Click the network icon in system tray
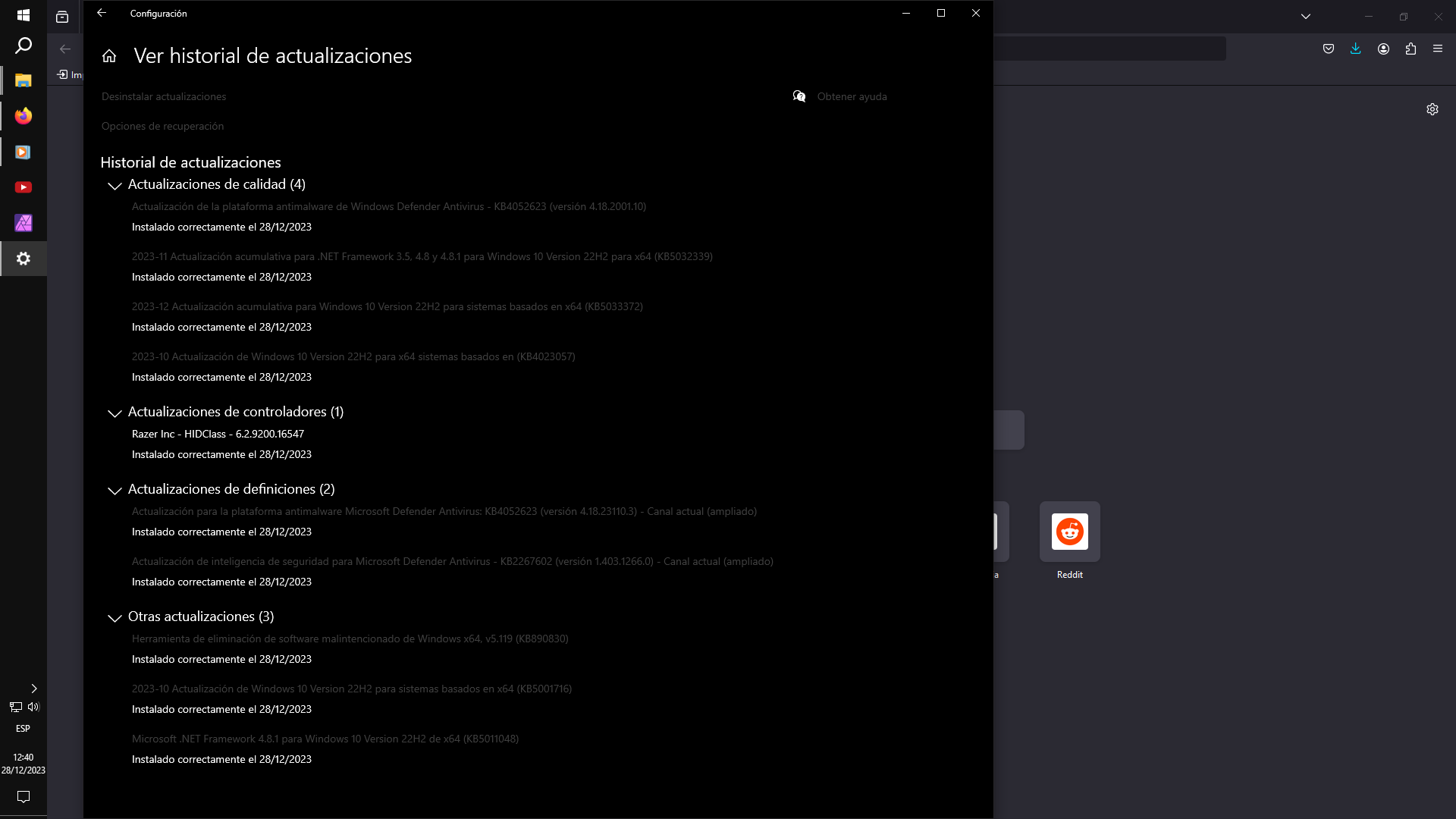 [15, 707]
